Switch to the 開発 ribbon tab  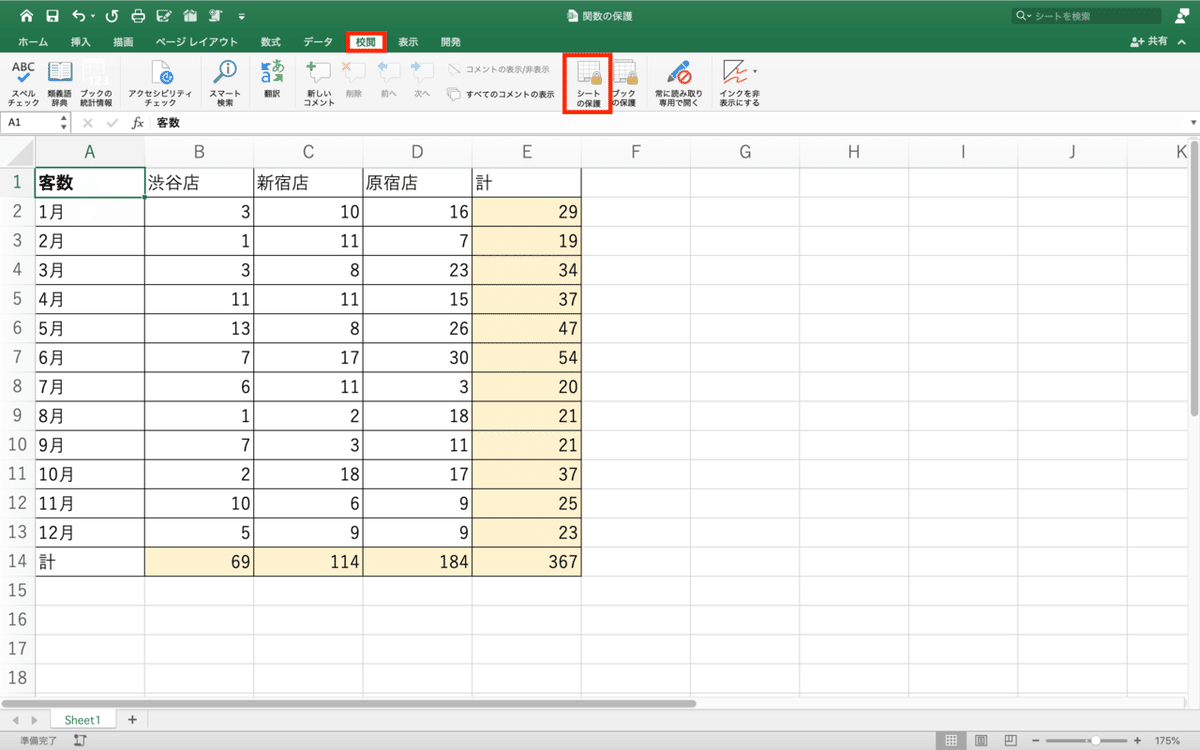coord(449,42)
